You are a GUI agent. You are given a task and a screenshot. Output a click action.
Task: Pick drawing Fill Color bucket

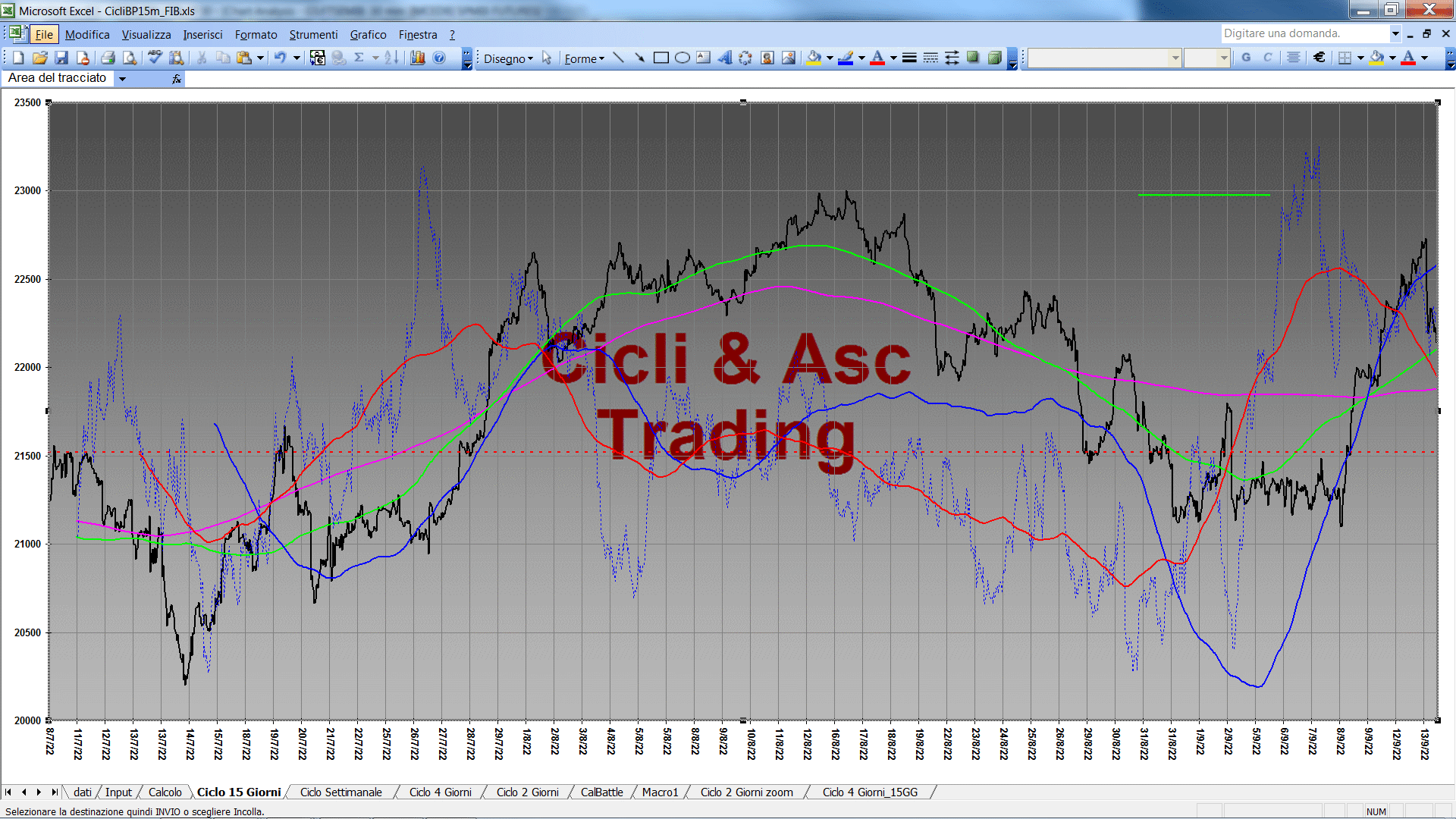[x=814, y=58]
